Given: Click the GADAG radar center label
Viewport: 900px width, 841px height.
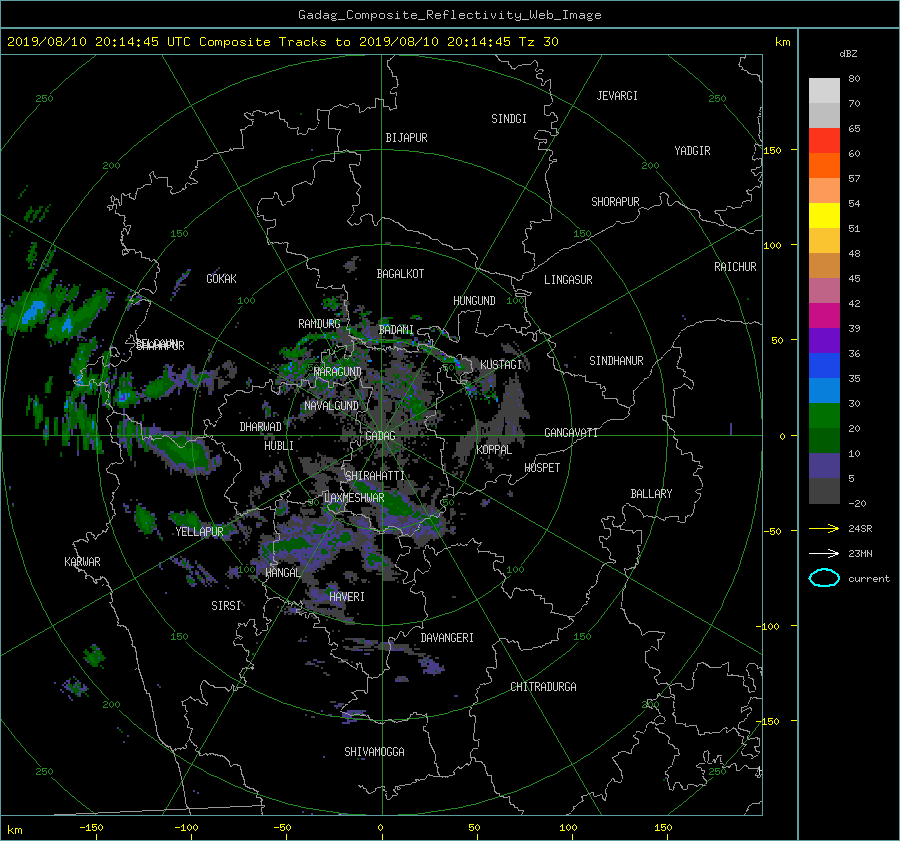Looking at the screenshot, I should point(381,436).
